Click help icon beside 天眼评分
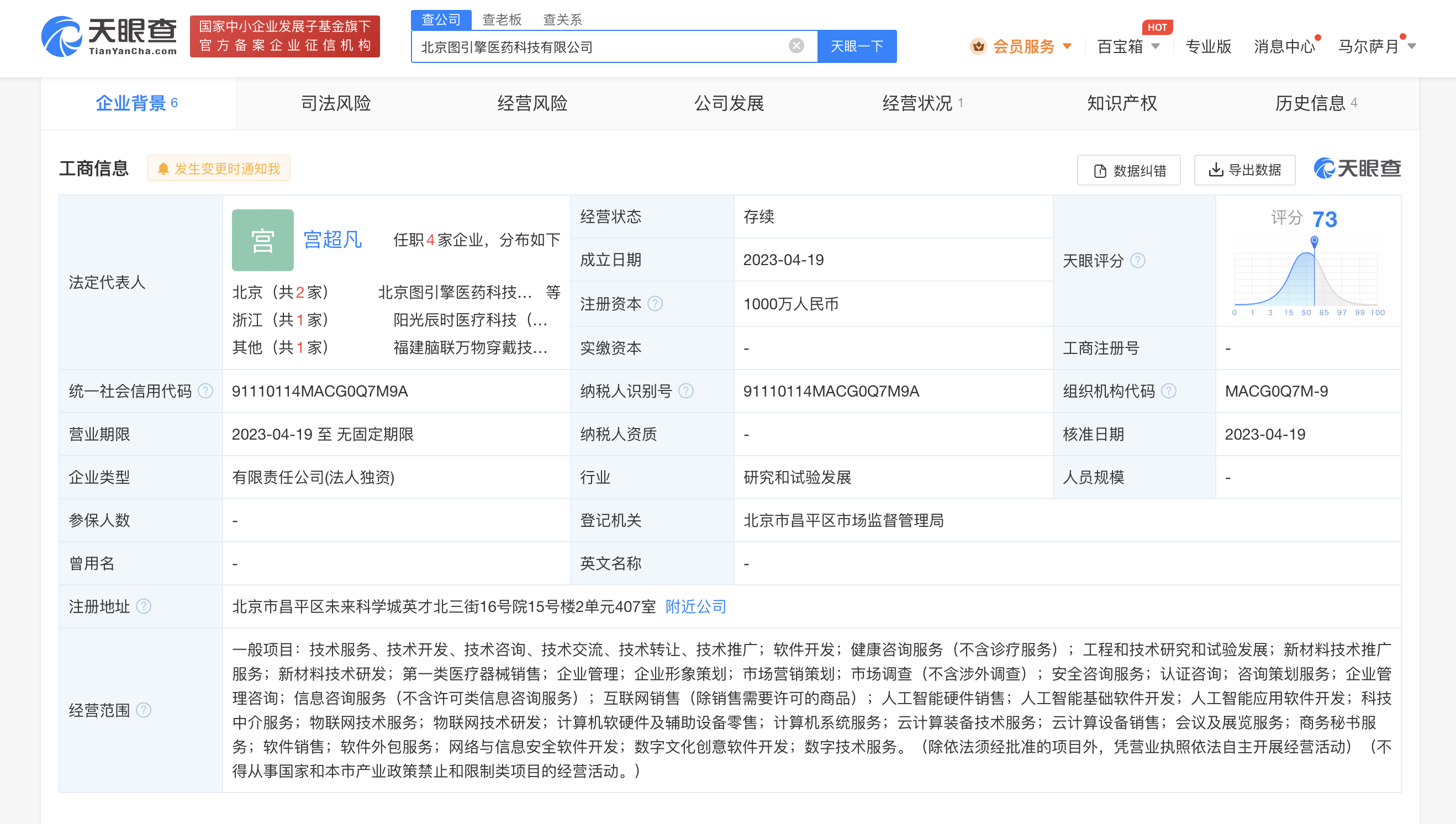 coord(1137,261)
